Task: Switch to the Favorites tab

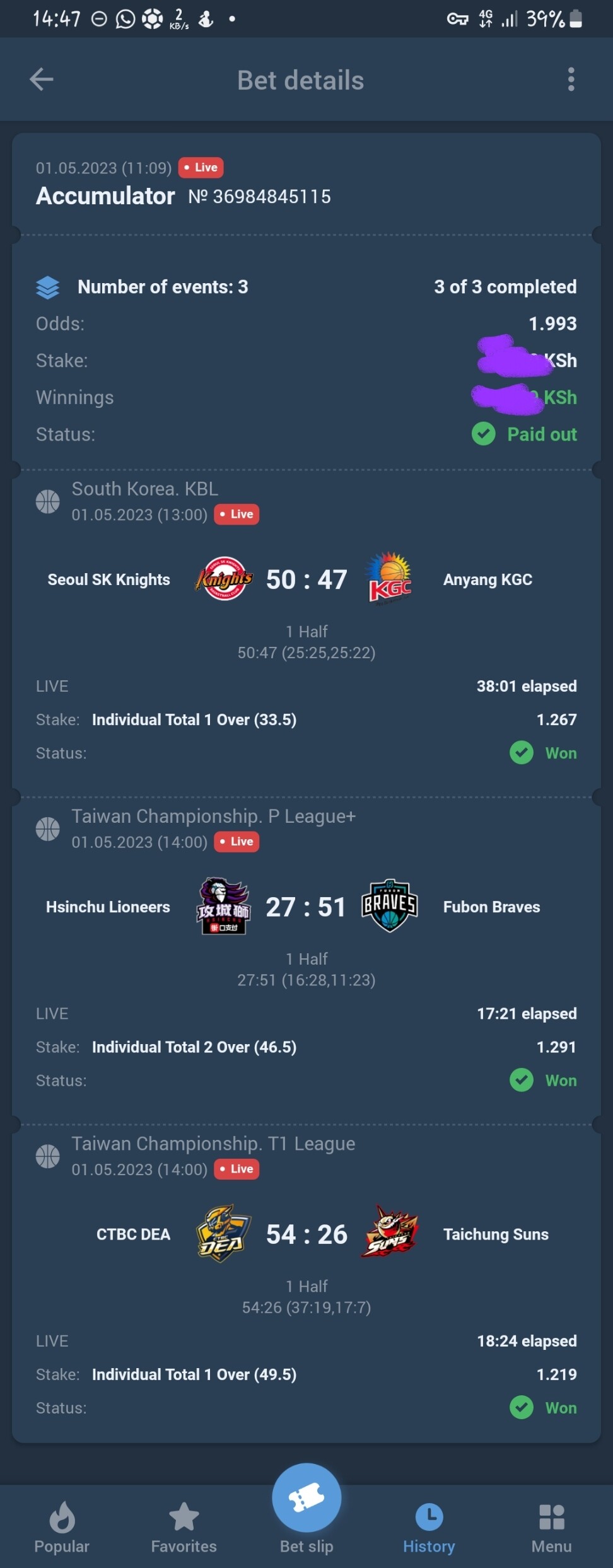Action: click(x=184, y=1528)
